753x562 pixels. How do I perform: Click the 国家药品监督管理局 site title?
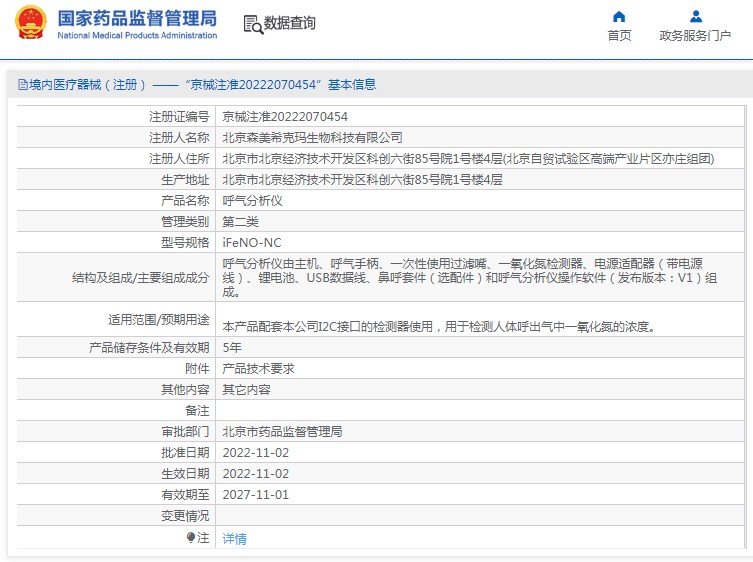(137, 18)
